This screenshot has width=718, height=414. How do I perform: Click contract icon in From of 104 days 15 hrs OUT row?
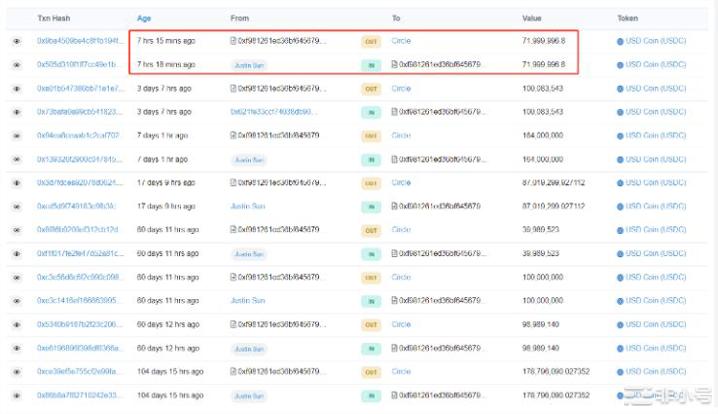(x=233, y=371)
